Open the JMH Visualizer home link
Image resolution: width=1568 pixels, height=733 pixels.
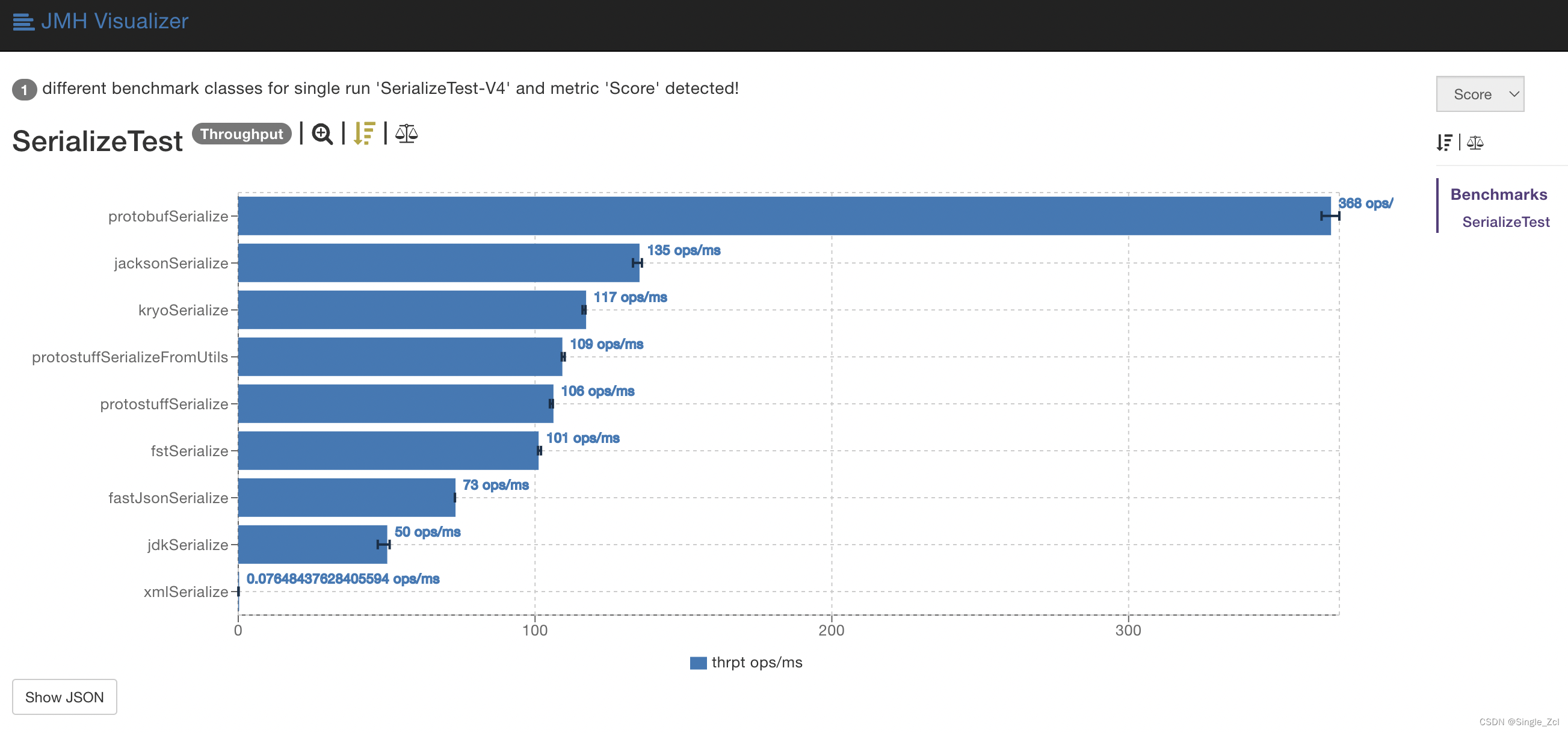click(x=114, y=22)
